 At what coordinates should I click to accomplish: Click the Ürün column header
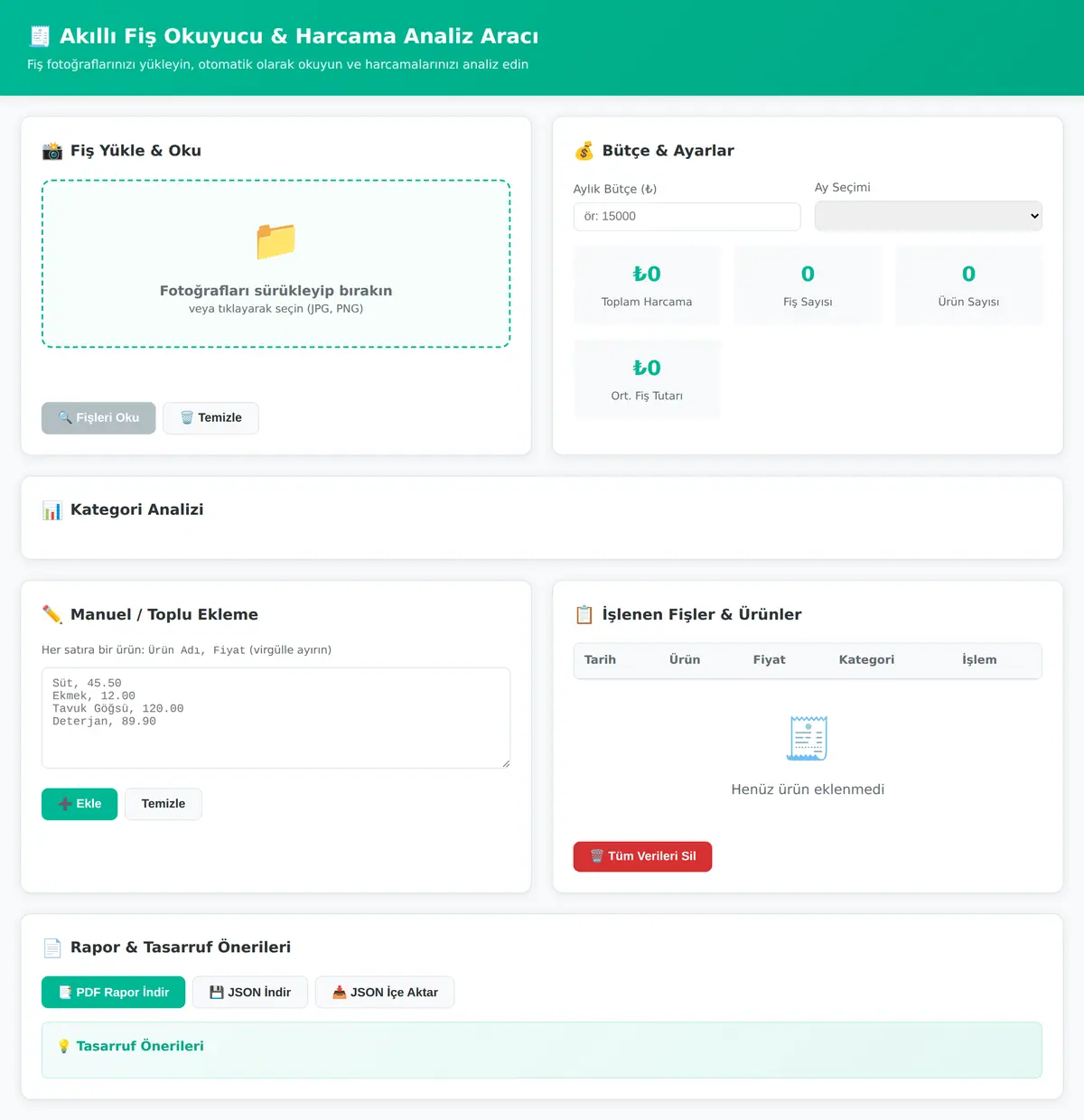coord(685,660)
